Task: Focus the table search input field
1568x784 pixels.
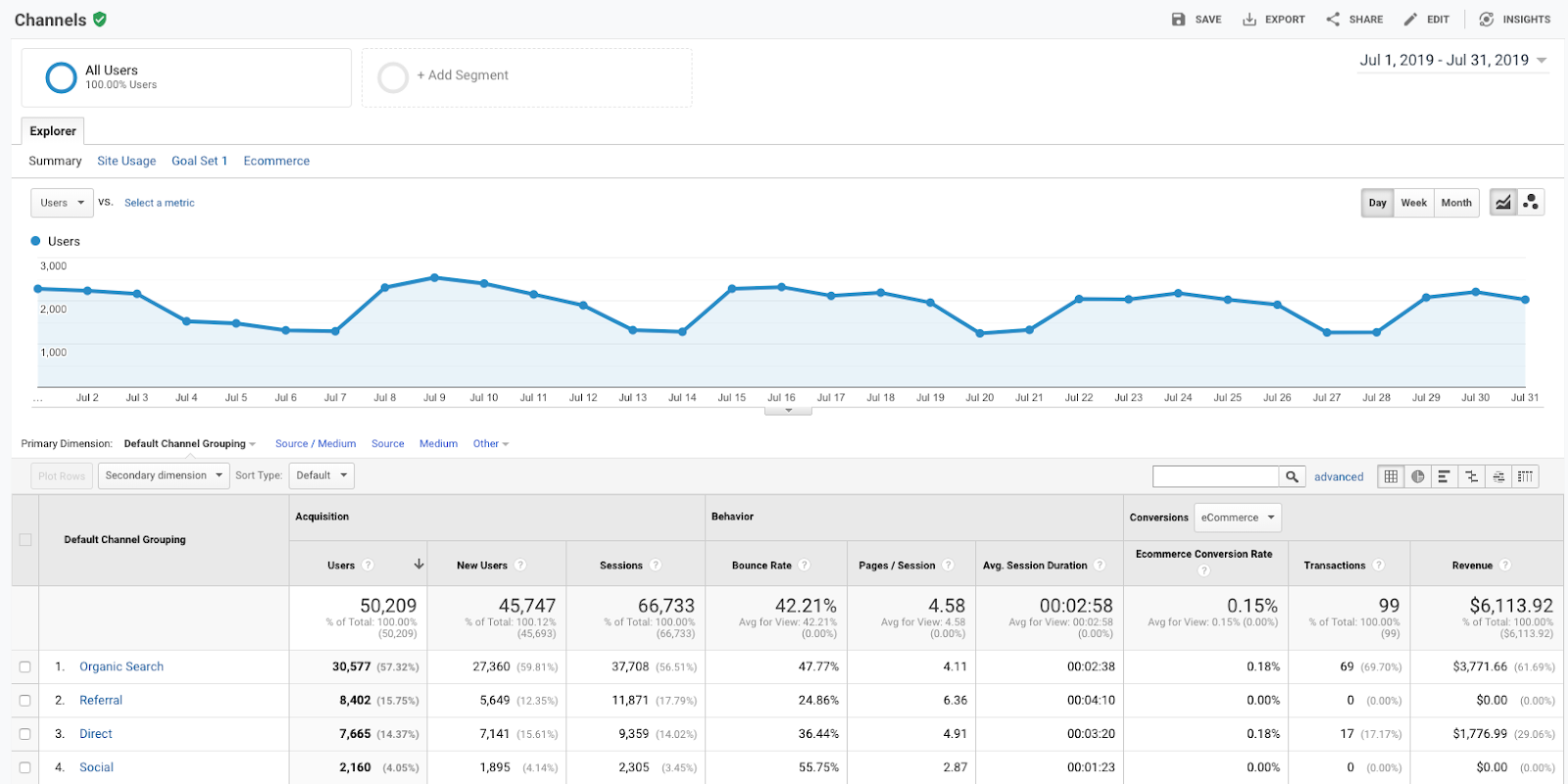Action: pos(1216,476)
